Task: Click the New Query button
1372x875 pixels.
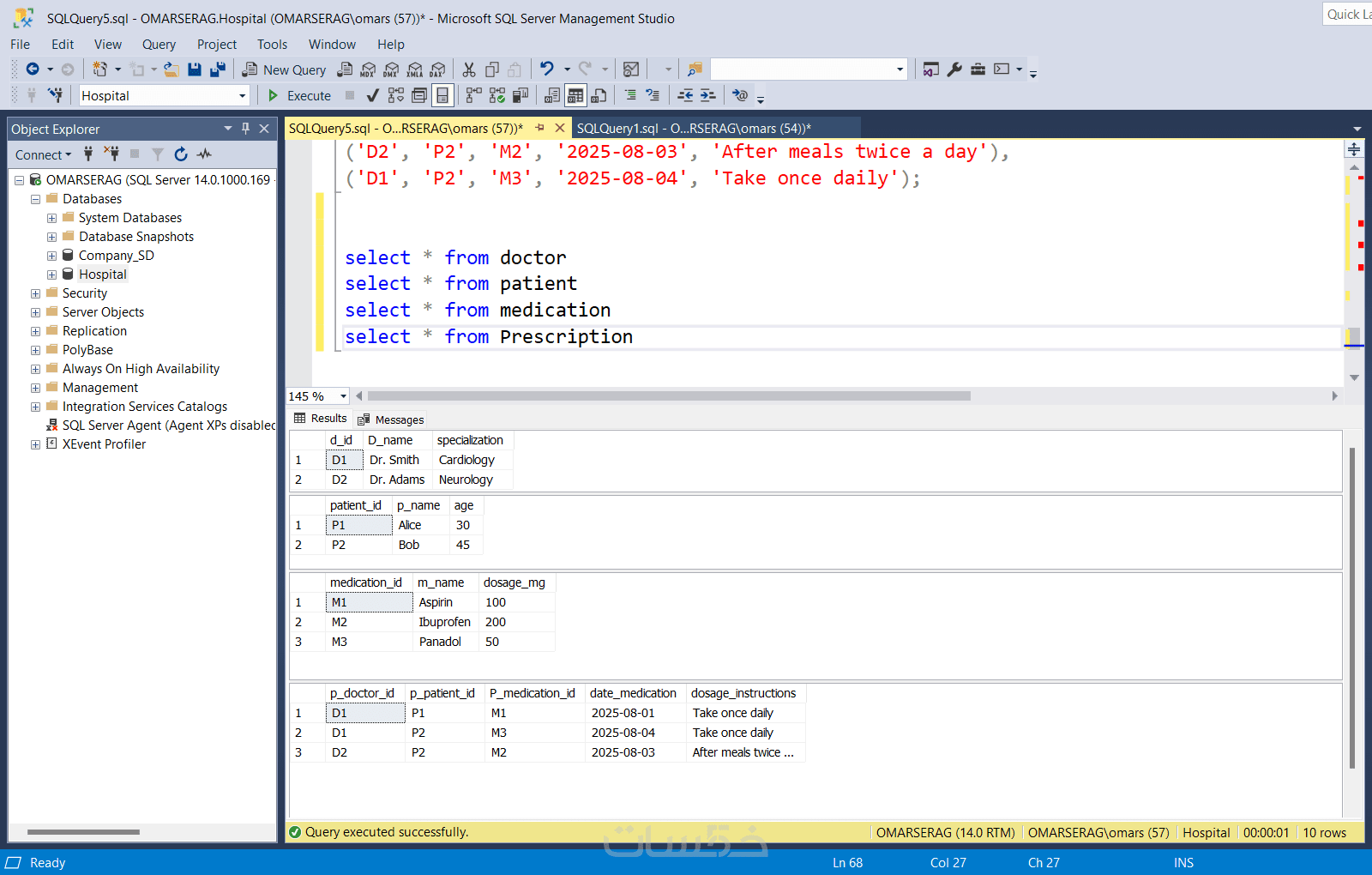Action: pos(285,70)
